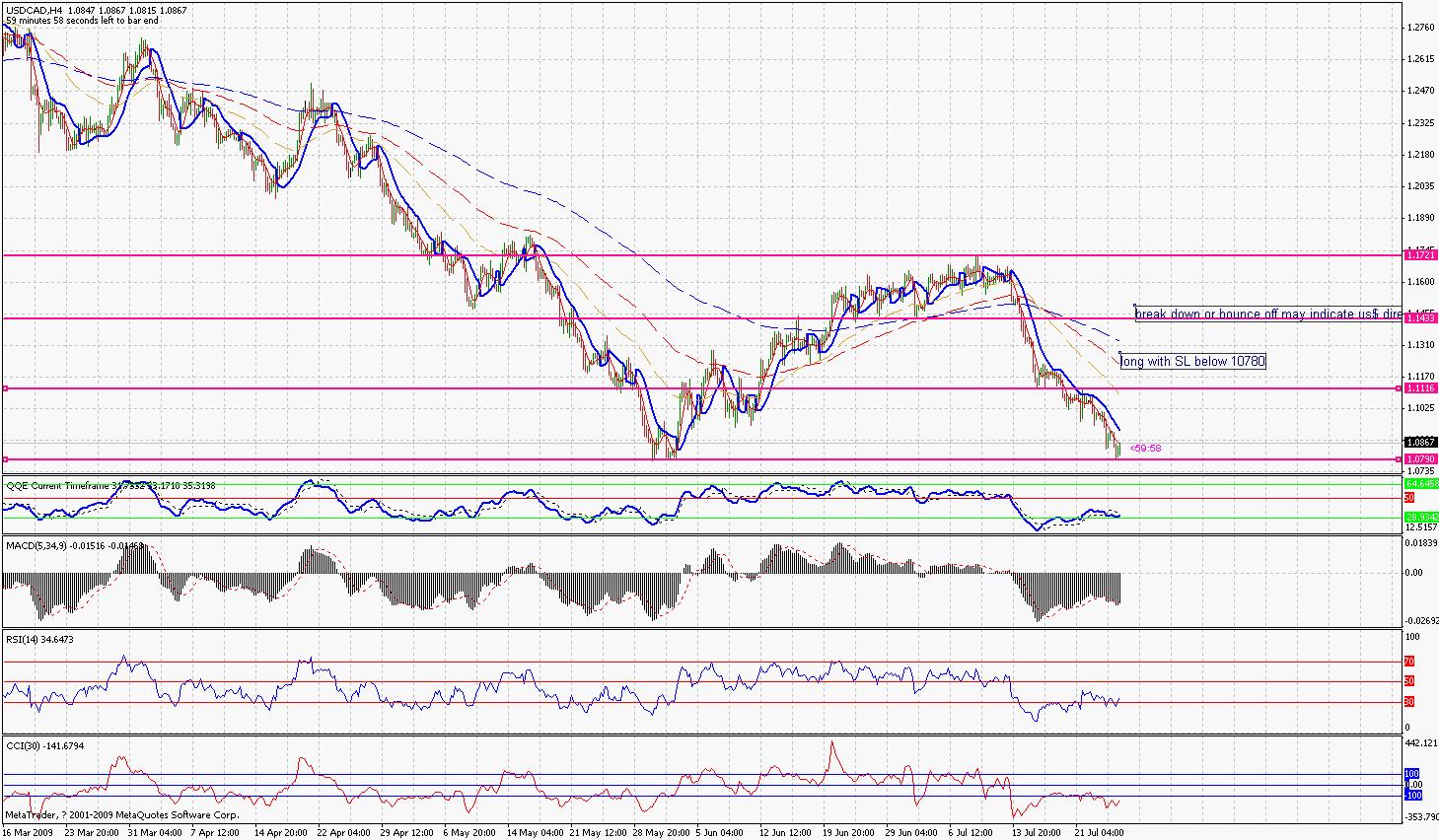Screen dimensions: 1439x840
Task: Click the 1.2035 price scale value
Action: click(1421, 186)
